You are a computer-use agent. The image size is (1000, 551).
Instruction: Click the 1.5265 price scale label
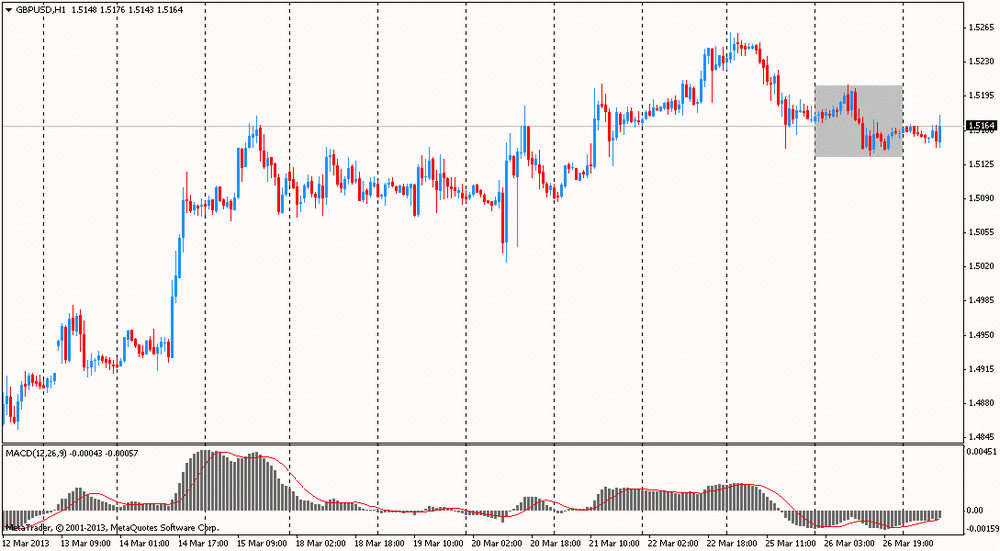(x=981, y=27)
